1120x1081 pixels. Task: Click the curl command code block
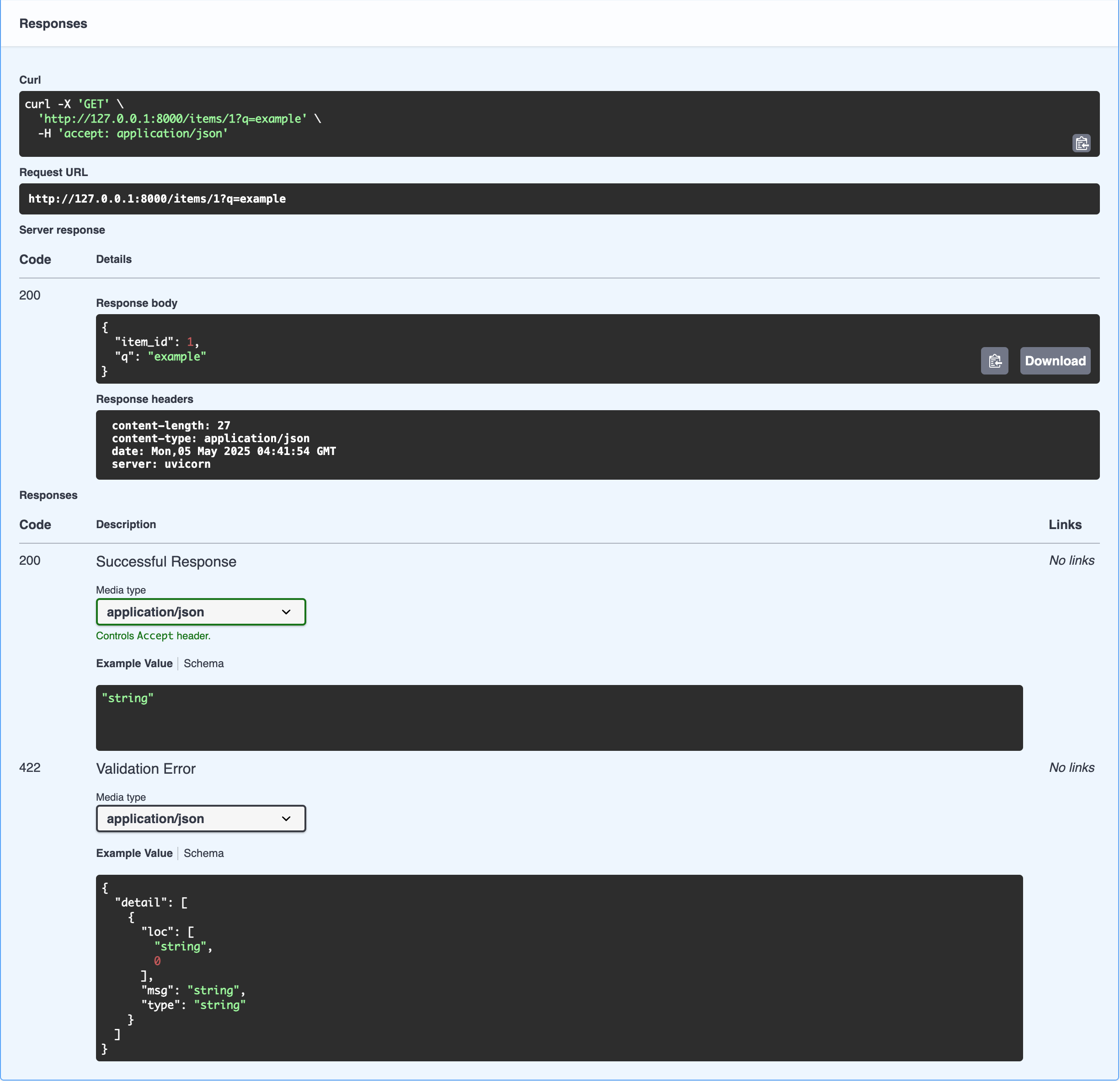point(514,123)
